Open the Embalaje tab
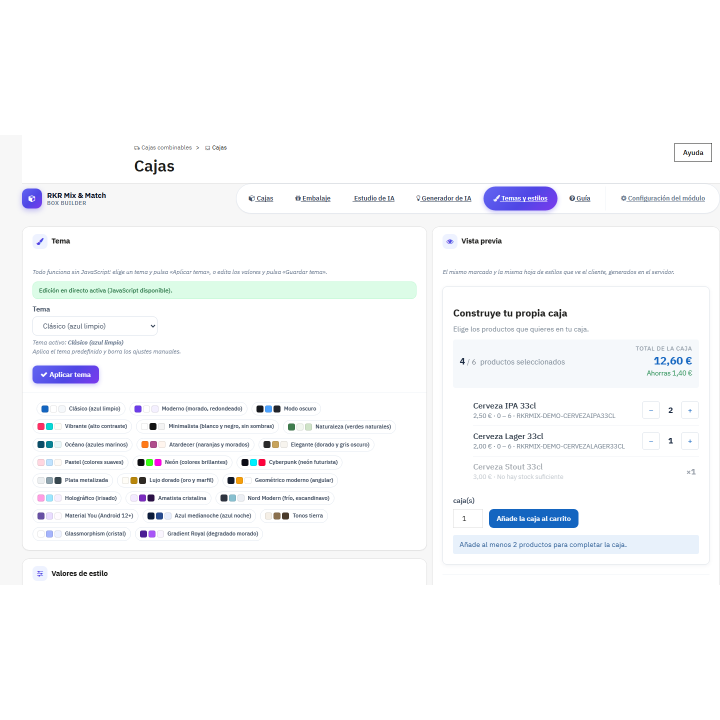The height and width of the screenshot is (720, 720). tap(313, 198)
